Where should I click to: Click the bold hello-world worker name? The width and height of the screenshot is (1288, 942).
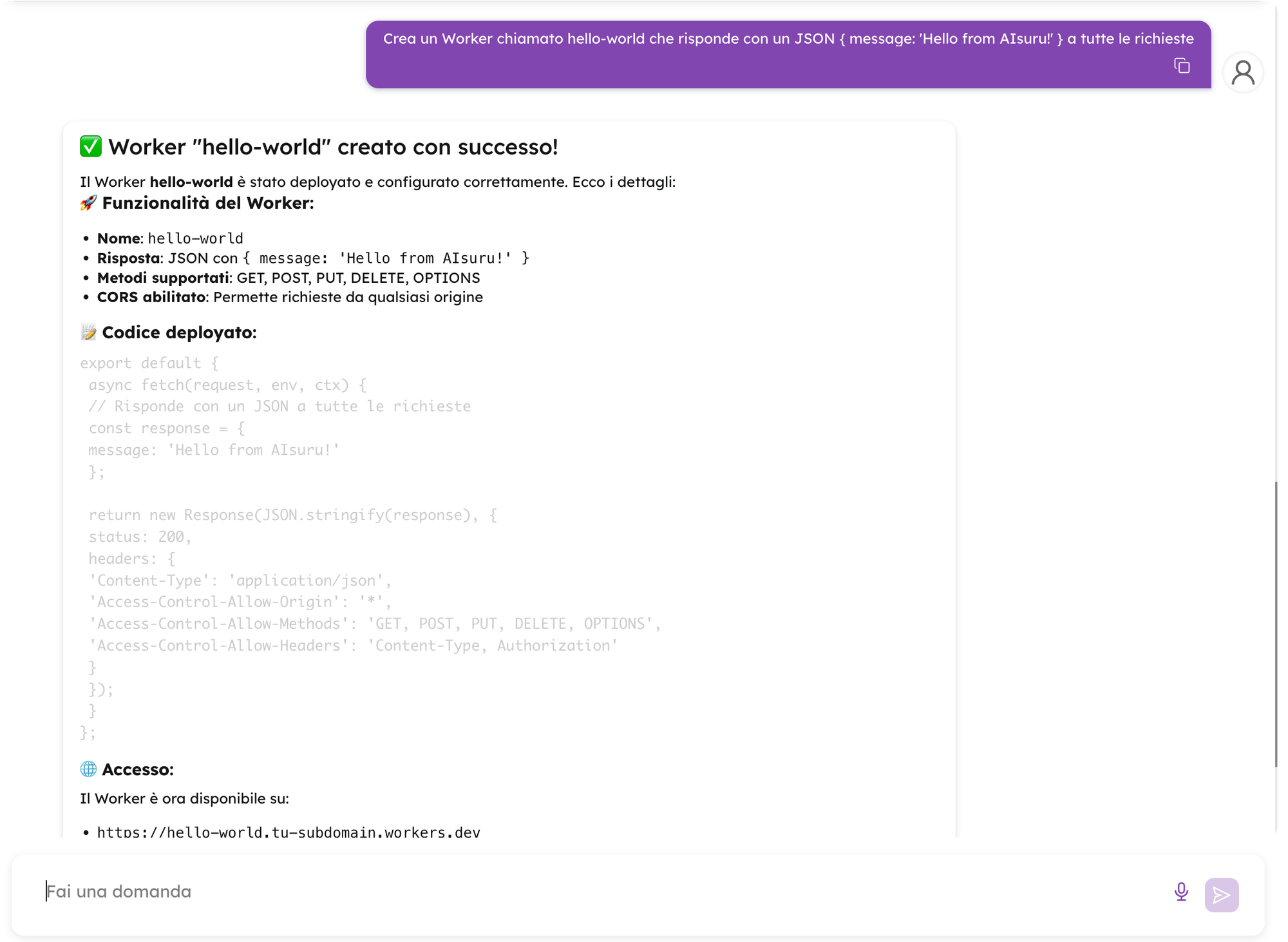[191, 182]
